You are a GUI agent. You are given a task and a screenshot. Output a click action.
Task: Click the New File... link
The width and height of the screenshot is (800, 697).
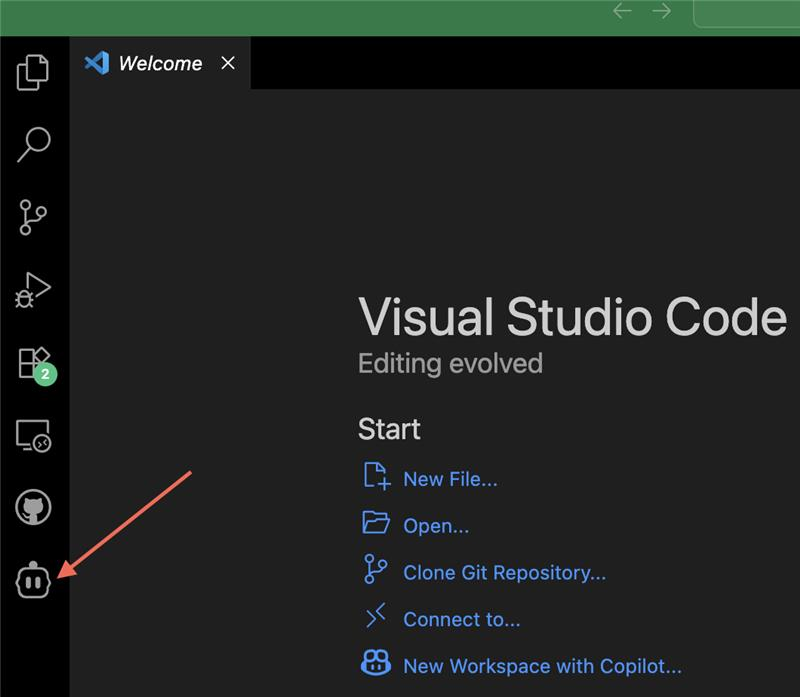pyautogui.click(x=450, y=479)
